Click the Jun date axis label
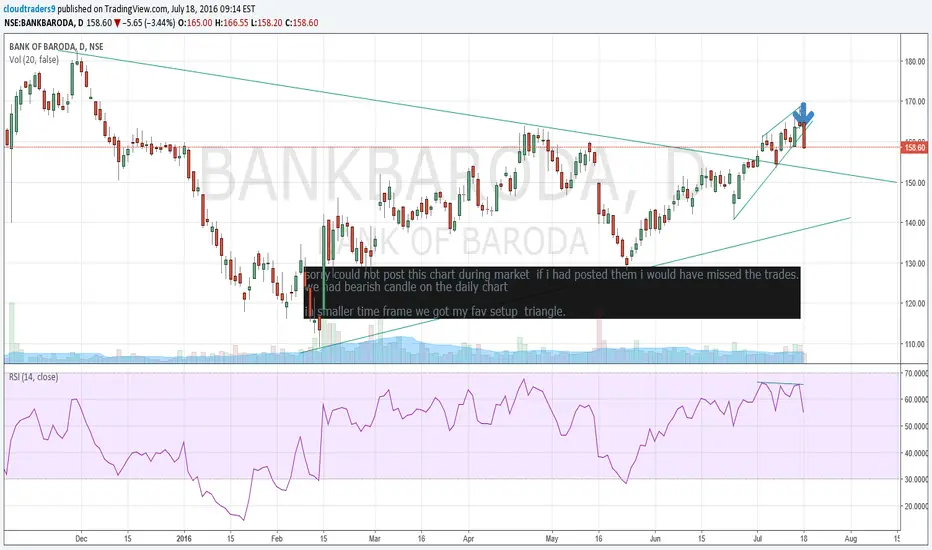Viewport: 932px width, 550px height. tap(655, 539)
